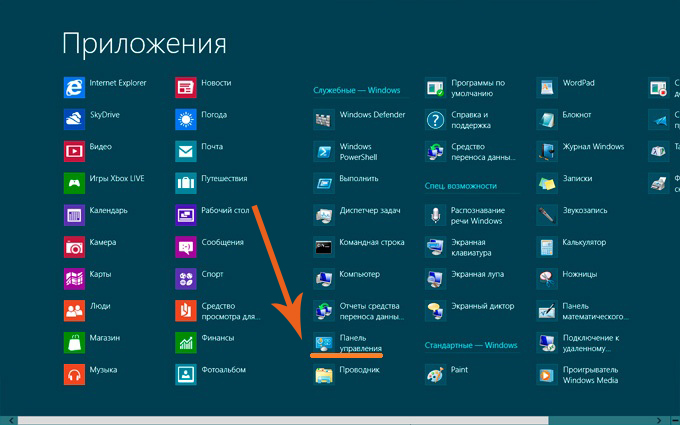Image resolution: width=680 pixels, height=425 pixels.
Task: Open Отчеты средства переноса данных icon
Action: (324, 311)
